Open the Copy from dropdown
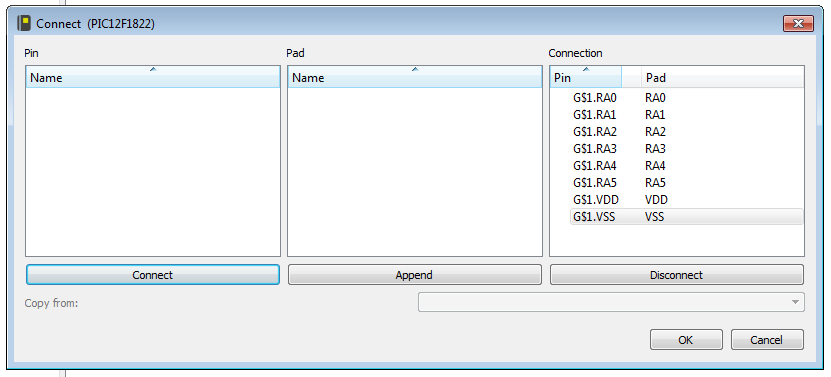The height and width of the screenshot is (377, 831). (611, 302)
